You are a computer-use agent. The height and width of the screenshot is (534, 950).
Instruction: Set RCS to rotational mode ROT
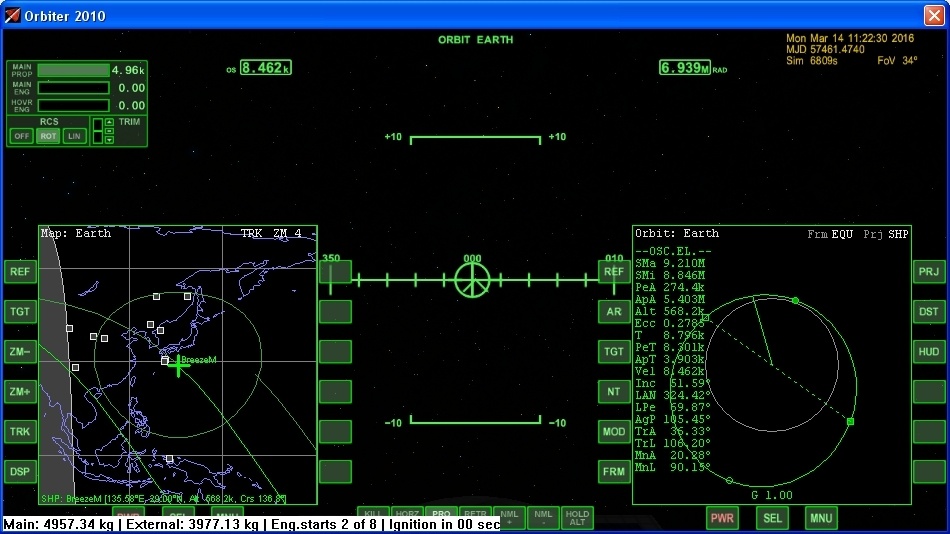48,136
